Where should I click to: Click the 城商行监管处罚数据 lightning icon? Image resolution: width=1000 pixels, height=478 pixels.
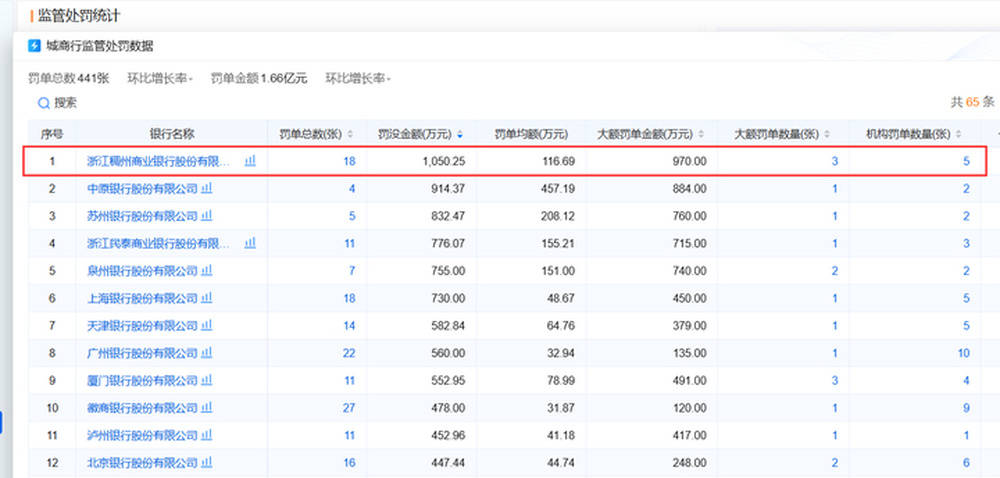pos(34,46)
